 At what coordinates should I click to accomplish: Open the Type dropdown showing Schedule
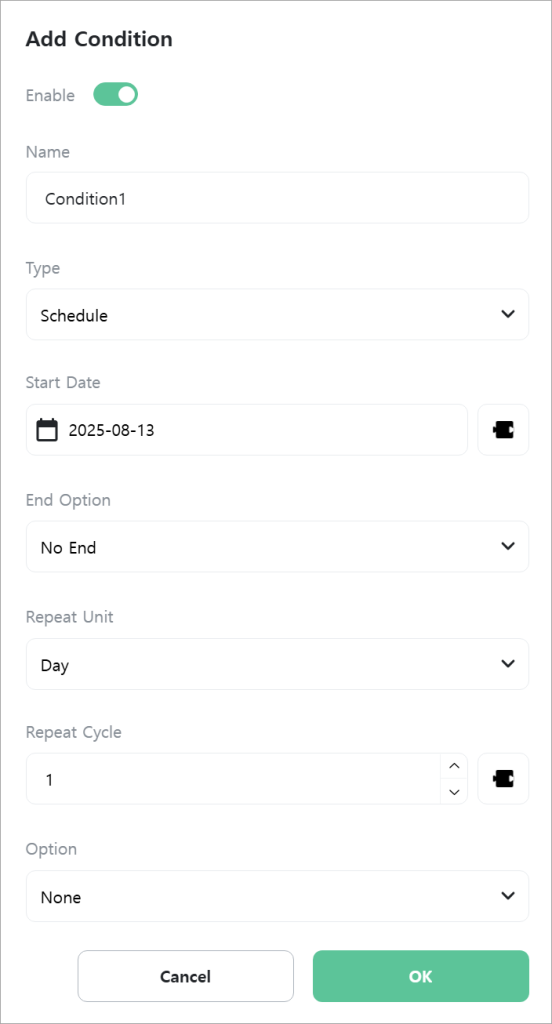tap(277, 314)
